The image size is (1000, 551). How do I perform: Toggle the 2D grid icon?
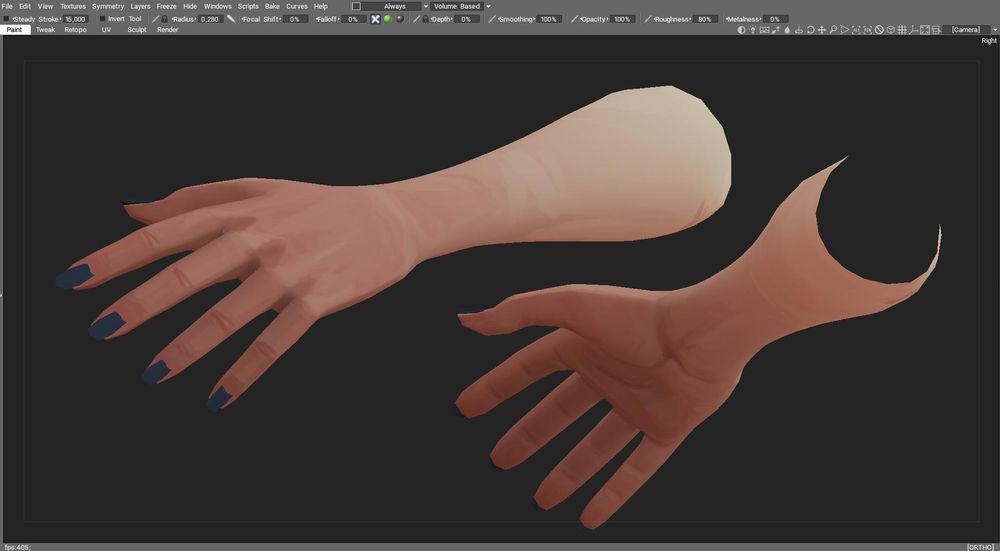point(902,30)
